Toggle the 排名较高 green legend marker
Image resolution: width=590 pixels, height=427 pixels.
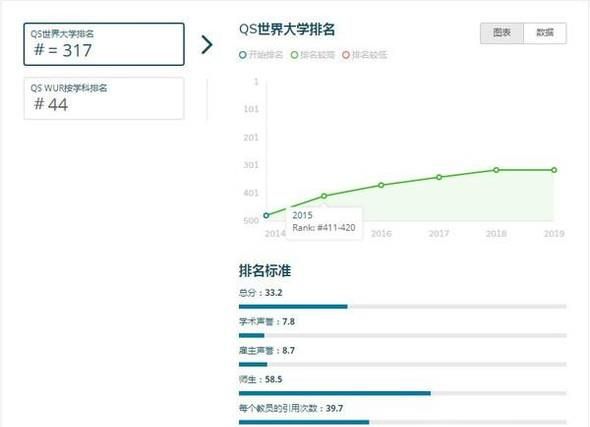click(294, 55)
